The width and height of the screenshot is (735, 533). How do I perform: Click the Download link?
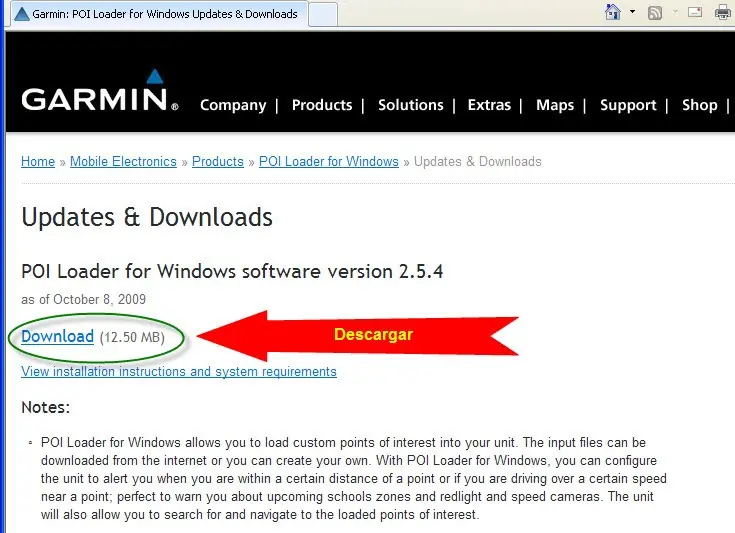[x=57, y=336]
